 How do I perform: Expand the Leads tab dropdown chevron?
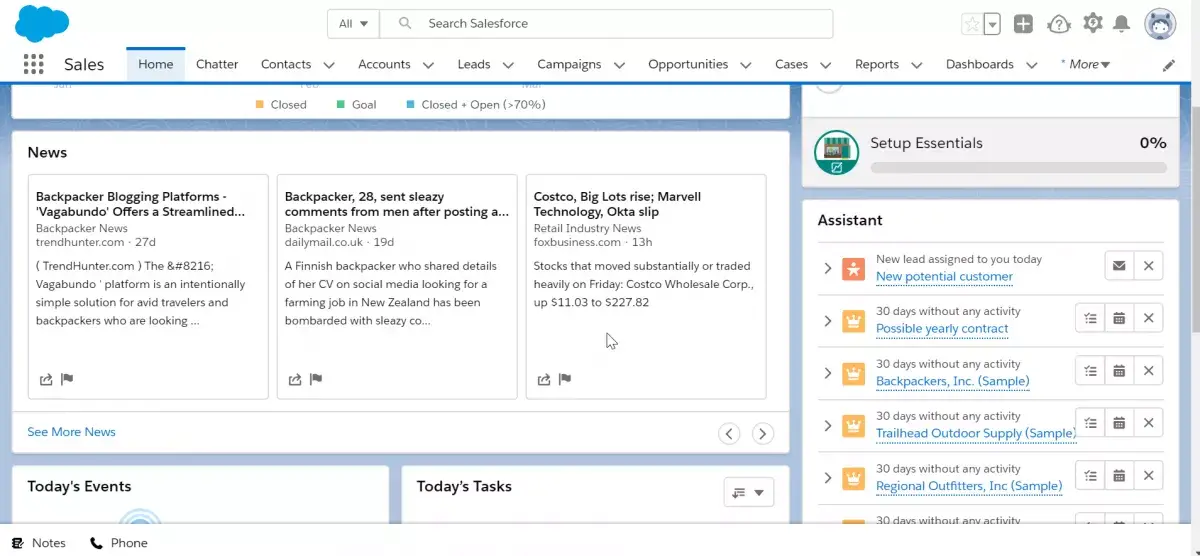[508, 65]
